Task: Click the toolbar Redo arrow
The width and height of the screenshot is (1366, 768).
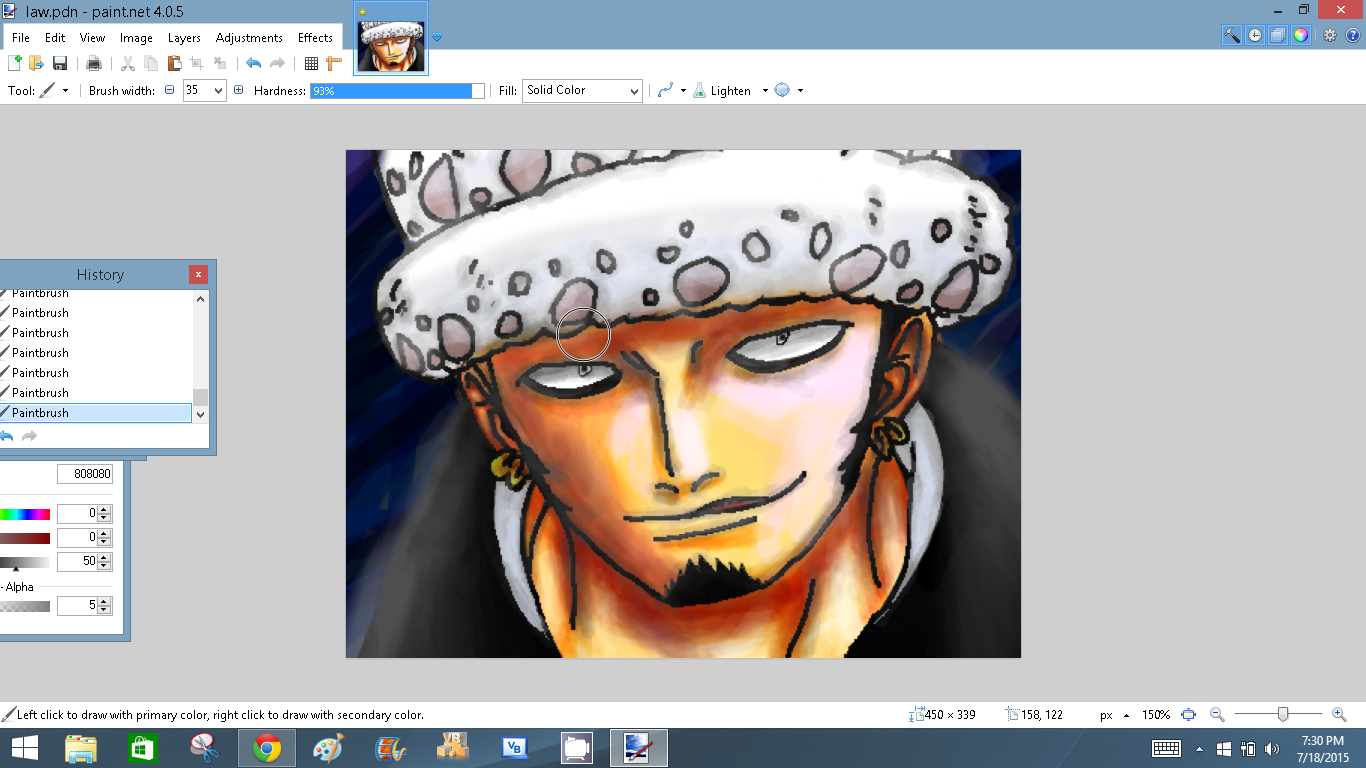Action: click(x=277, y=63)
